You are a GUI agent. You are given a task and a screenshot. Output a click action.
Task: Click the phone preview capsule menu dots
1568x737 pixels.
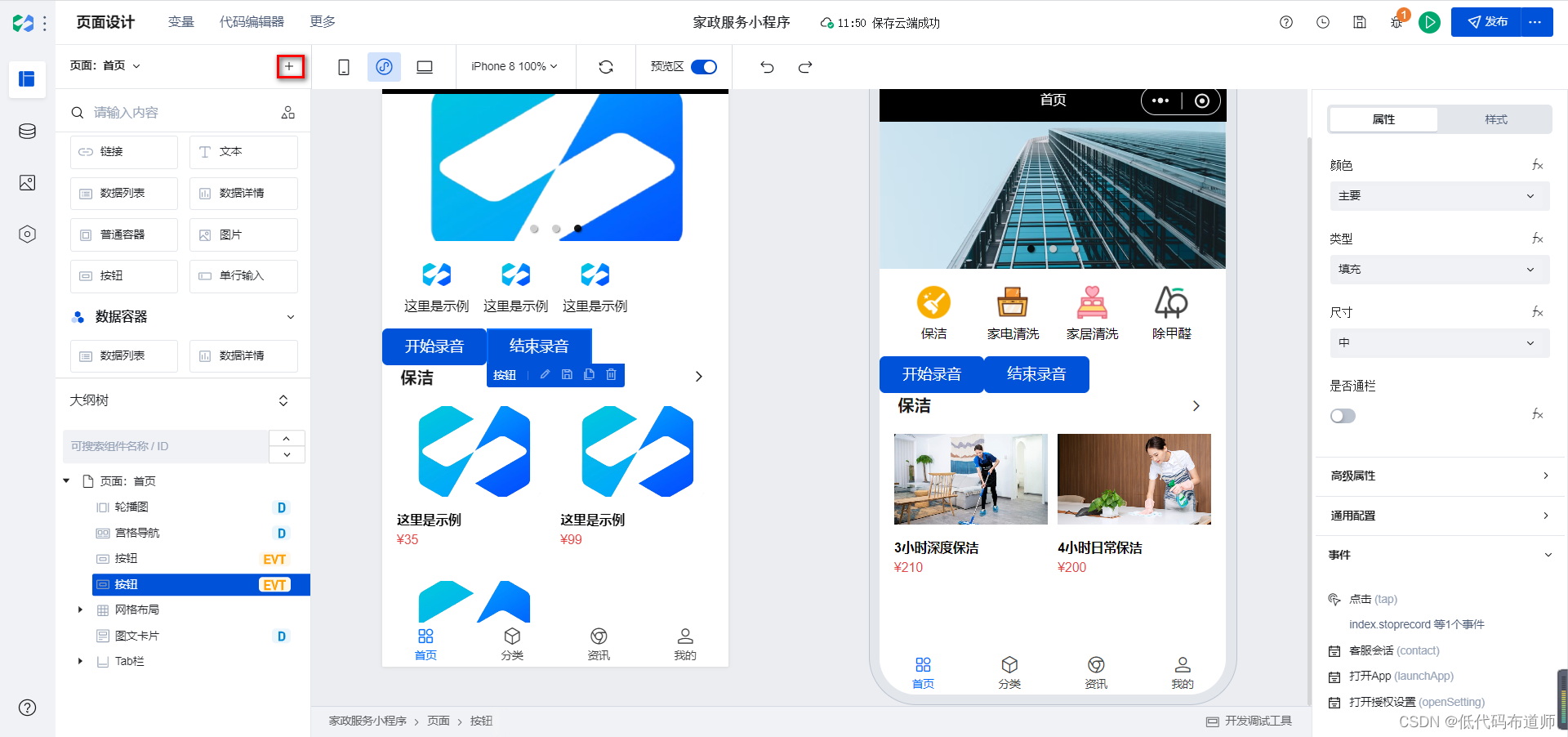[1160, 100]
